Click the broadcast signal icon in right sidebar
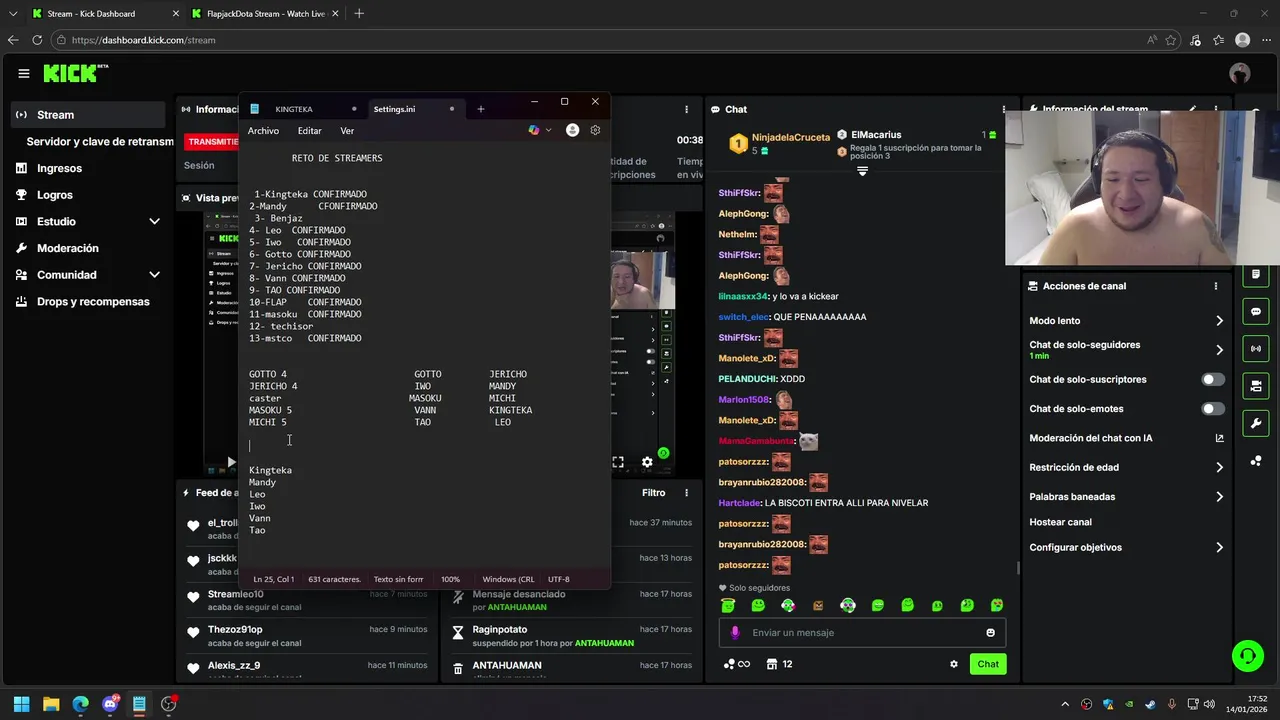 1256,349
